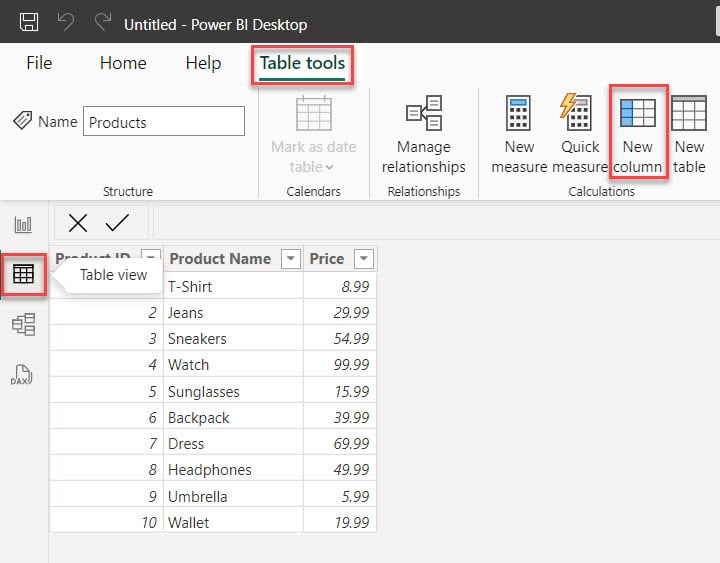Undo the last action
720x563 pixels.
coord(66,22)
